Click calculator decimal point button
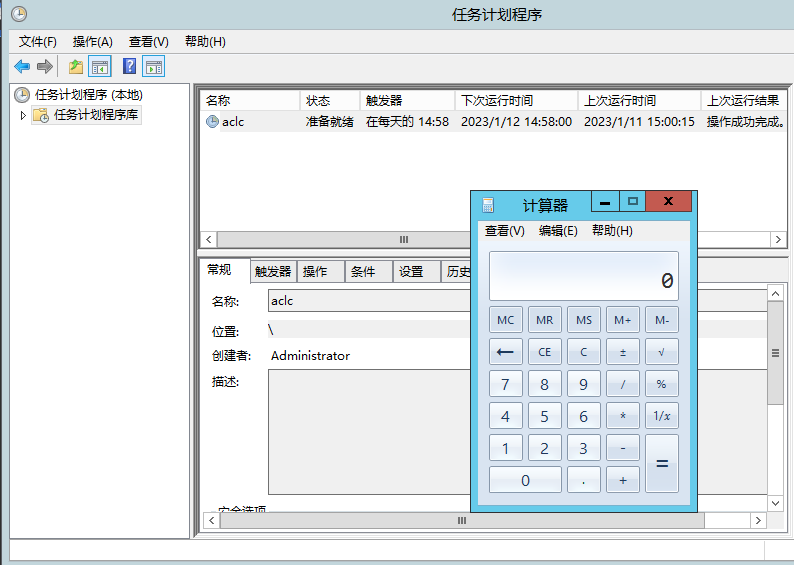 [x=583, y=479]
